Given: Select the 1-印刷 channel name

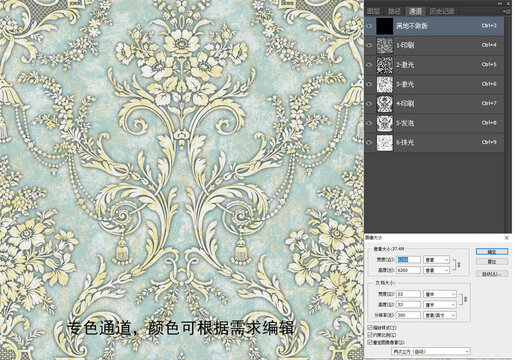Looking at the screenshot, I should (x=405, y=45).
